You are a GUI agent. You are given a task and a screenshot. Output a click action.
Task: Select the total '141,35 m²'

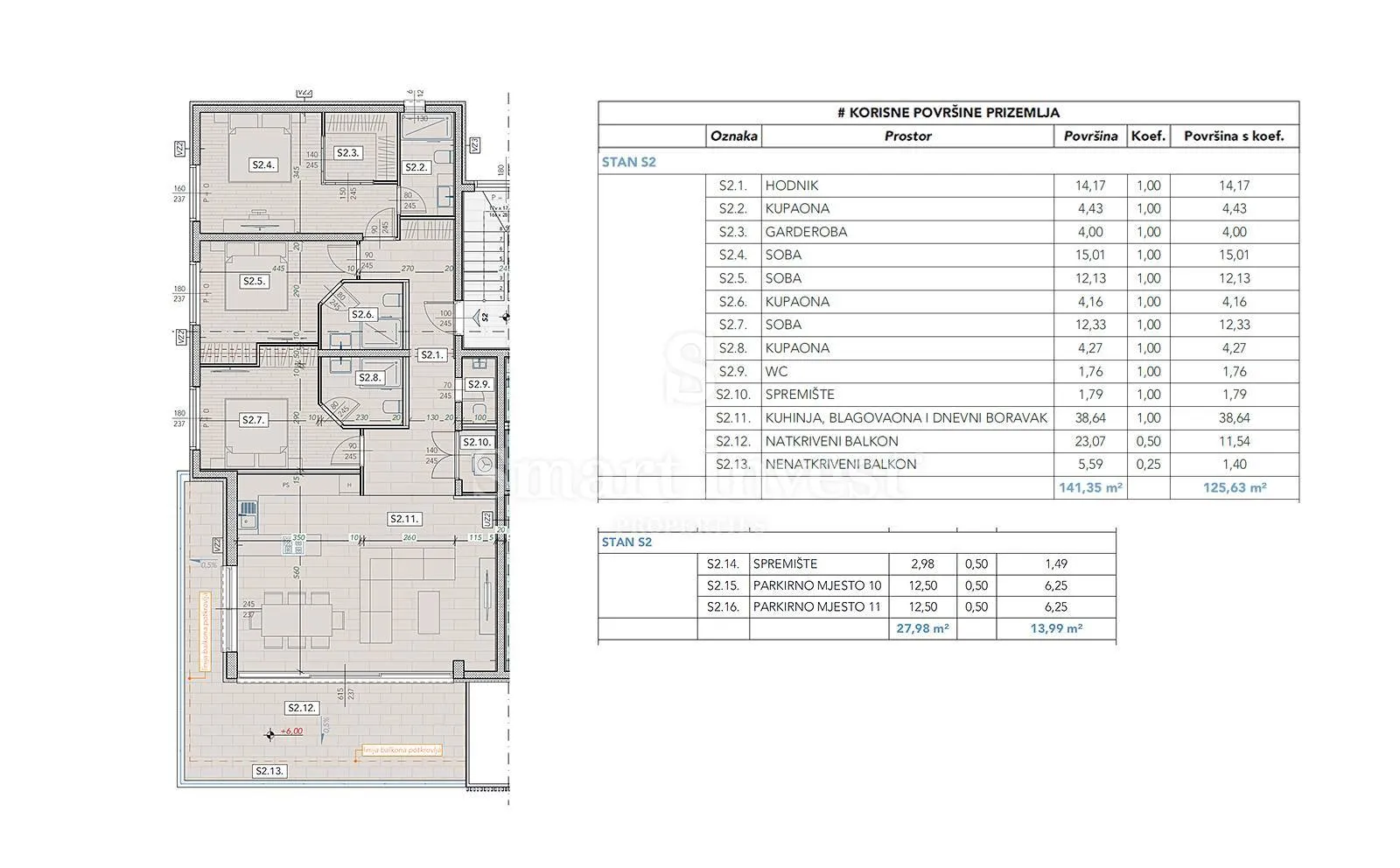tap(1090, 487)
